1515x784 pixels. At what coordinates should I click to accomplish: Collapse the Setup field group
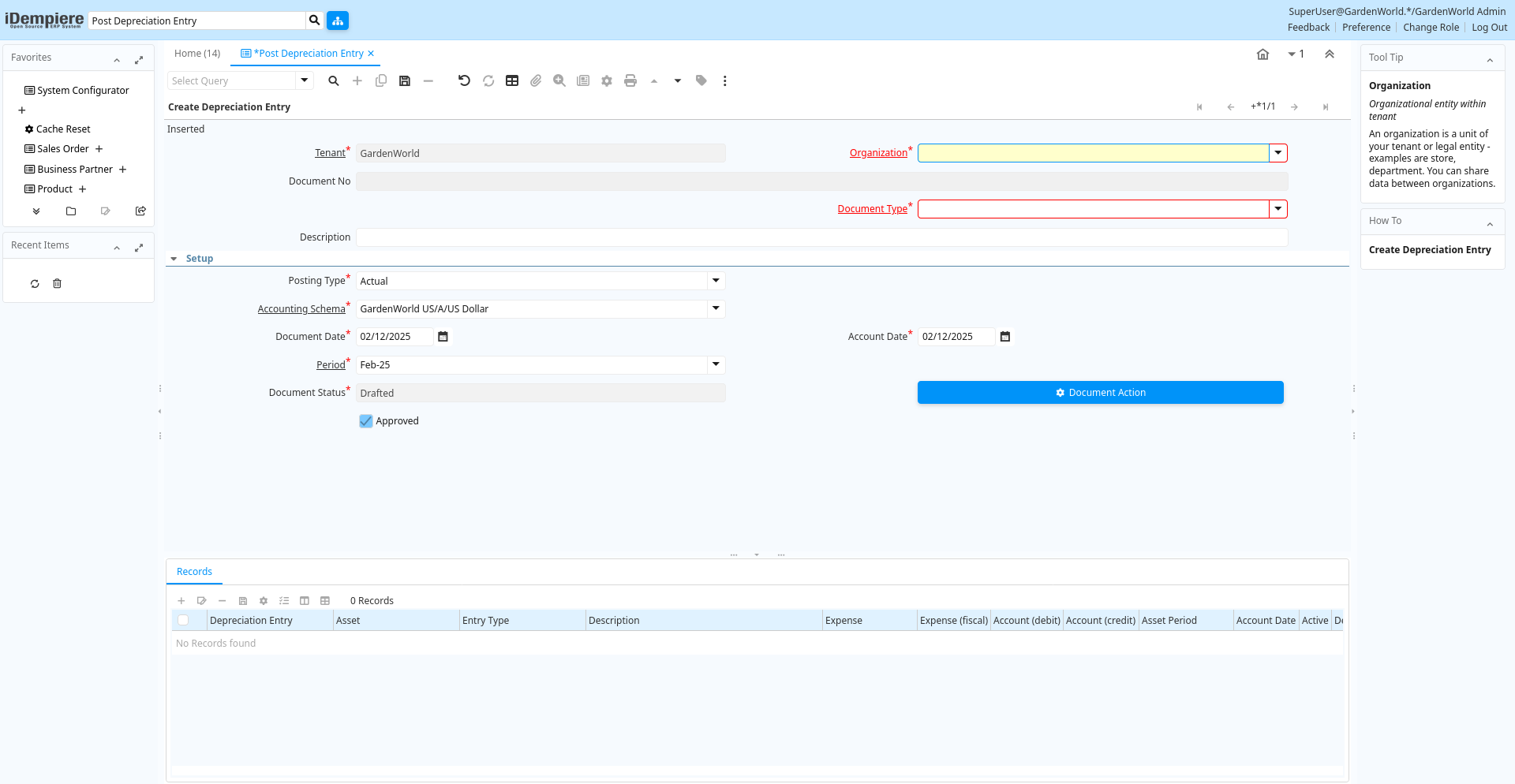174,259
